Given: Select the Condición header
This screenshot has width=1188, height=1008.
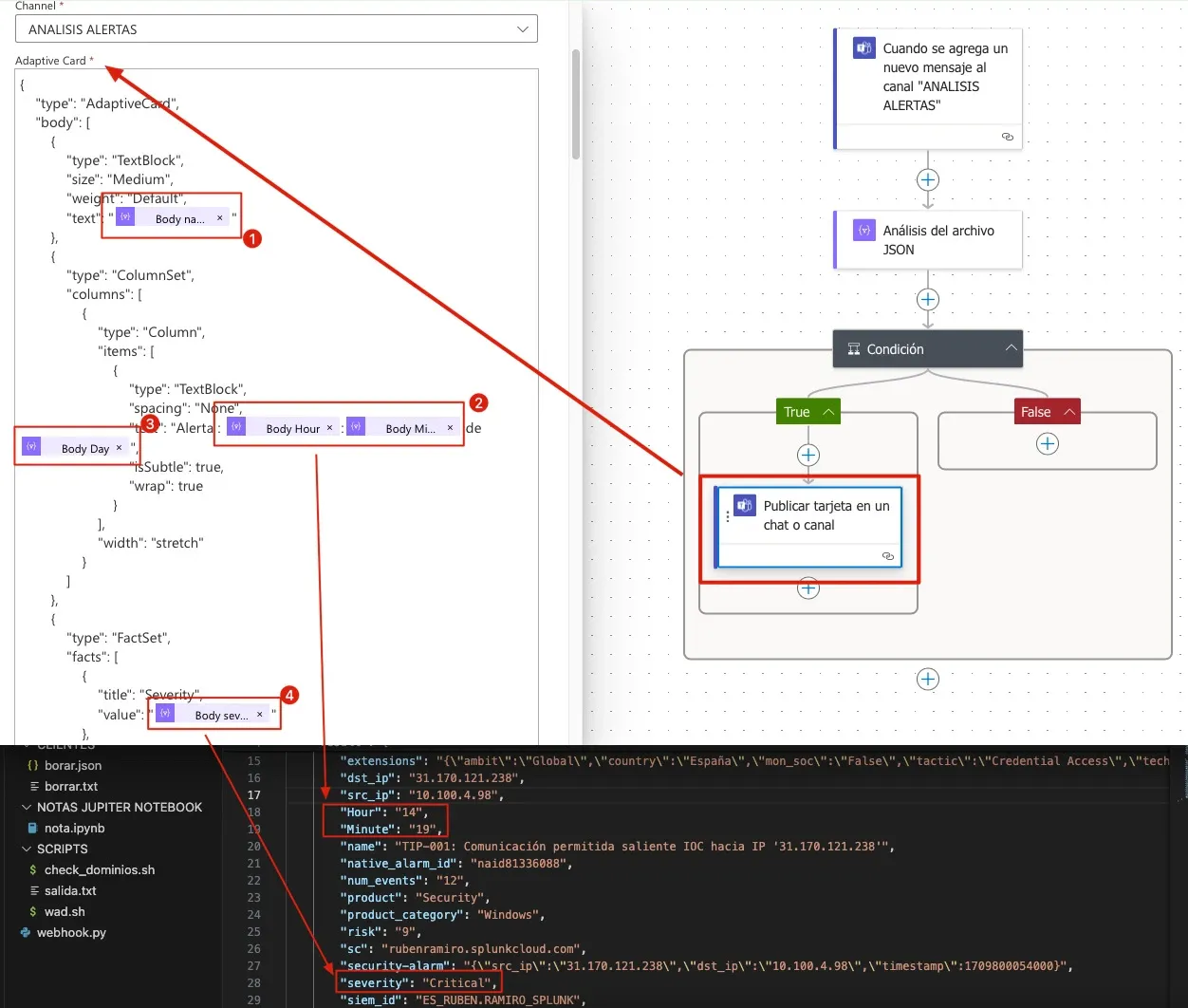Looking at the screenshot, I should coord(928,349).
